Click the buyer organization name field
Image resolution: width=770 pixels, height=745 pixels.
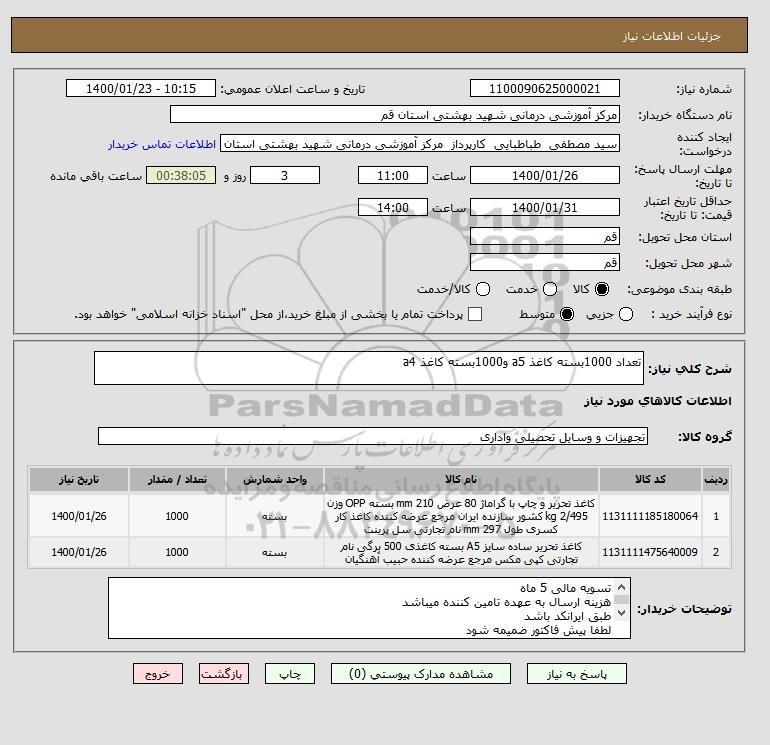coord(395,114)
